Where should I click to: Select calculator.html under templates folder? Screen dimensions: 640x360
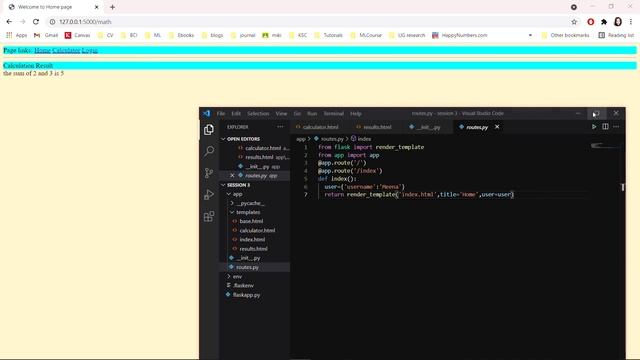tap(257, 230)
